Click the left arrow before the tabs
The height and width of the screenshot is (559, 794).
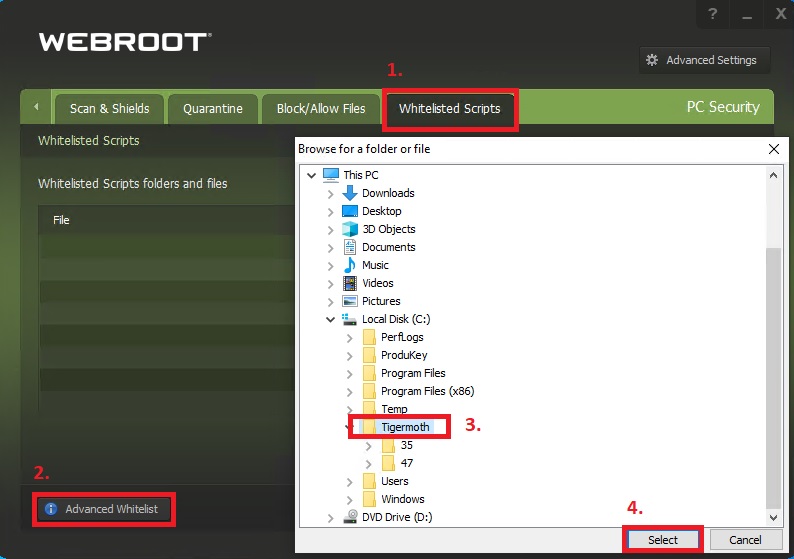click(36, 107)
